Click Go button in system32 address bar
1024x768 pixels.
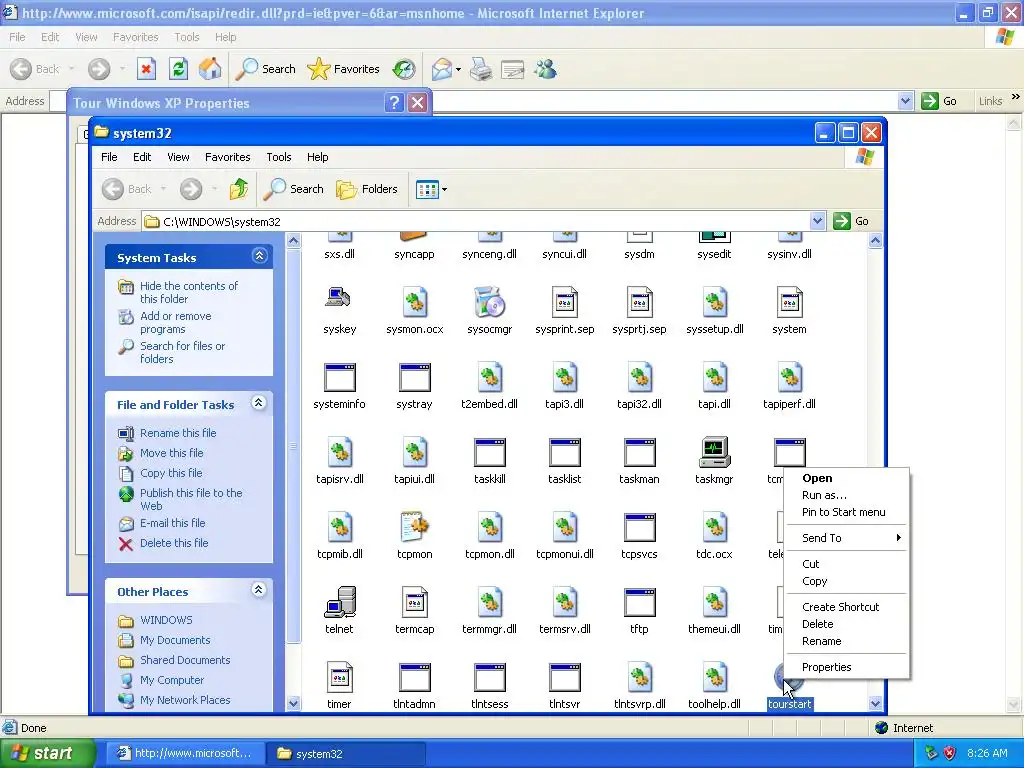(x=852, y=221)
